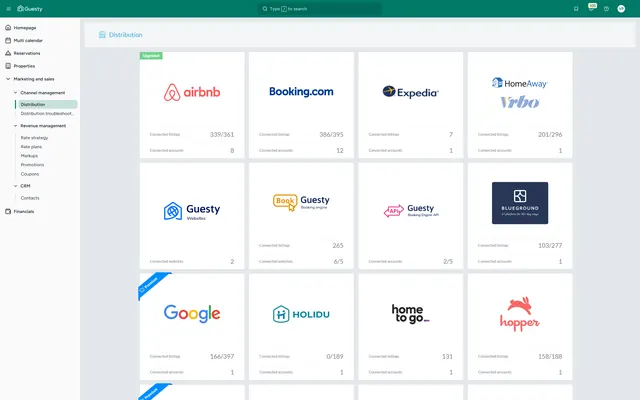Open Contacts under CRM
The width and height of the screenshot is (640, 400).
click(30, 198)
